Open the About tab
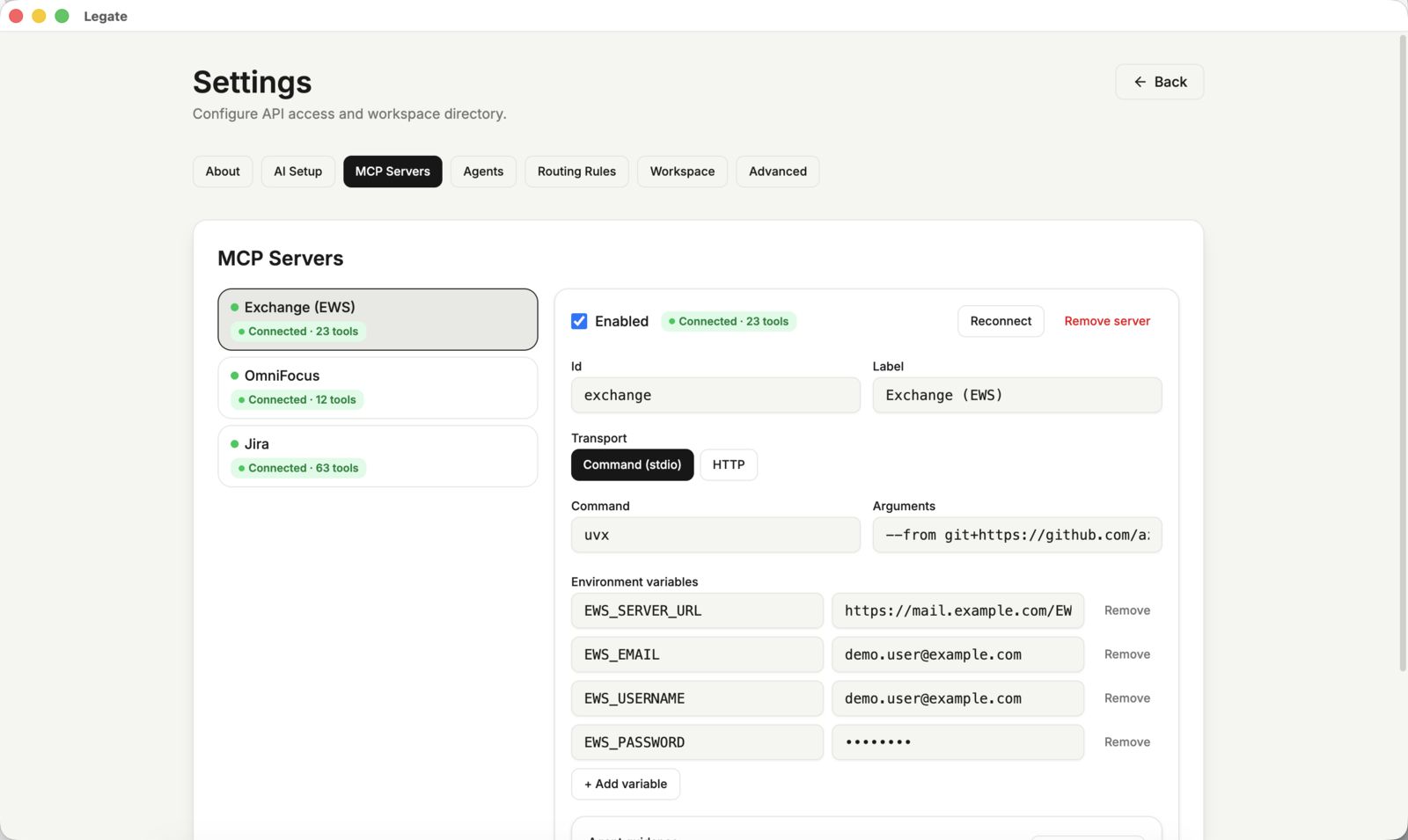 click(x=223, y=172)
